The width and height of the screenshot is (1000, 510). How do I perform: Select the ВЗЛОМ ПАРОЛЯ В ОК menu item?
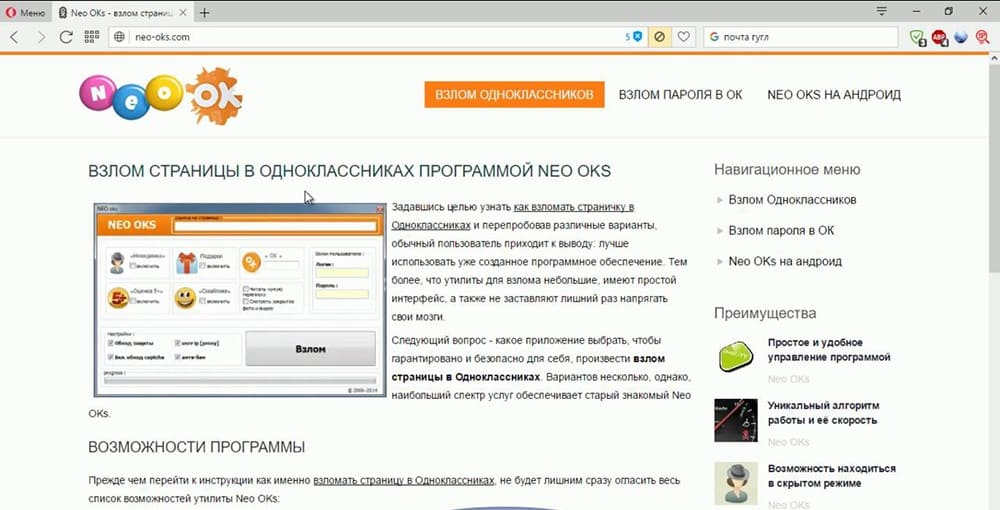click(x=680, y=95)
